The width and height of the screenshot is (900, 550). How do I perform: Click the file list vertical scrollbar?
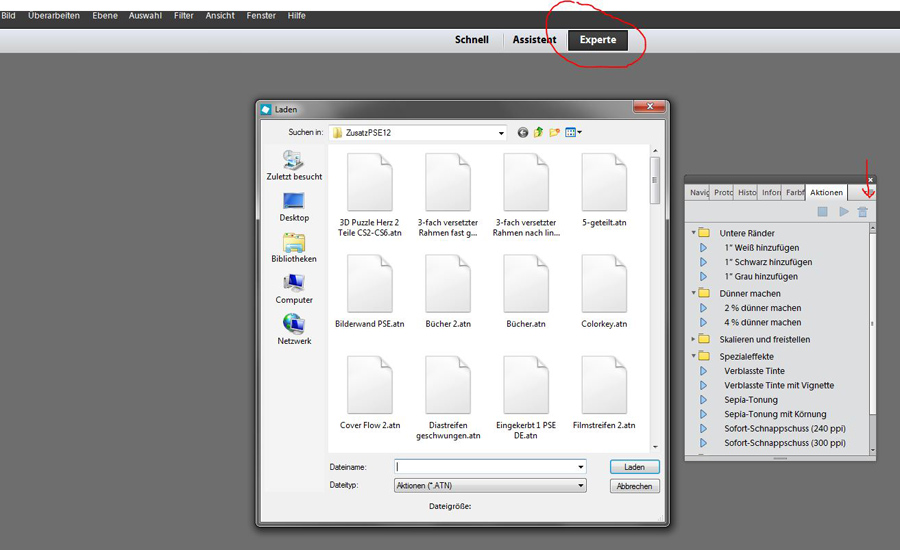click(655, 300)
